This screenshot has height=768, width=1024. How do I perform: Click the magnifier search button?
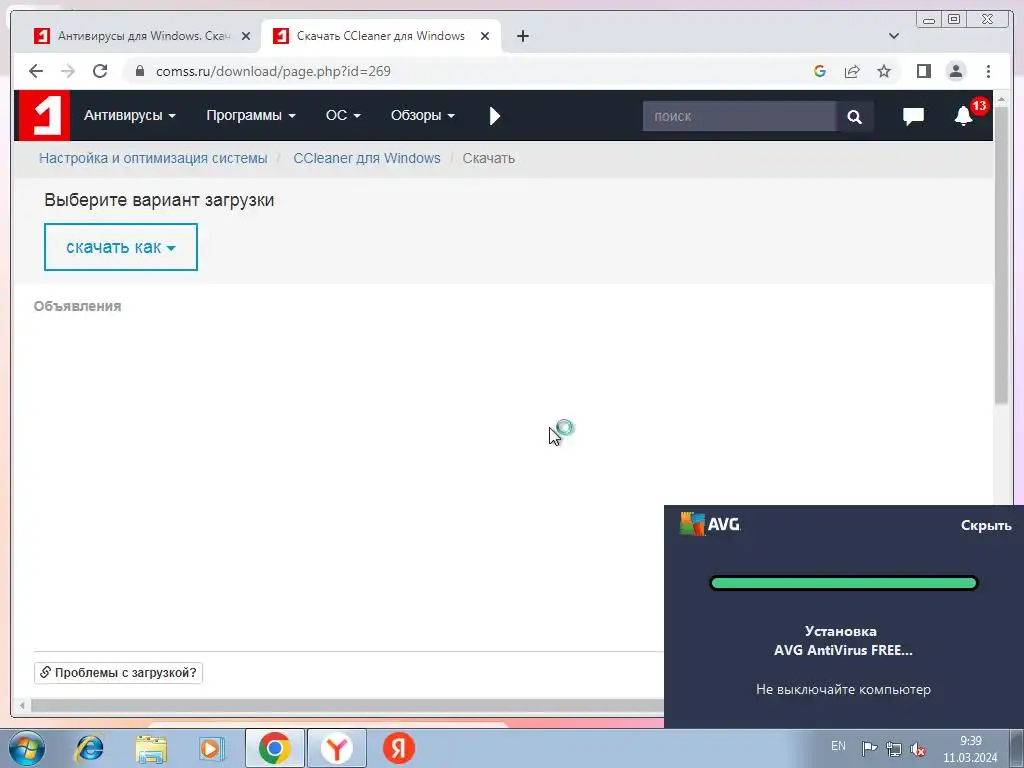pos(854,116)
